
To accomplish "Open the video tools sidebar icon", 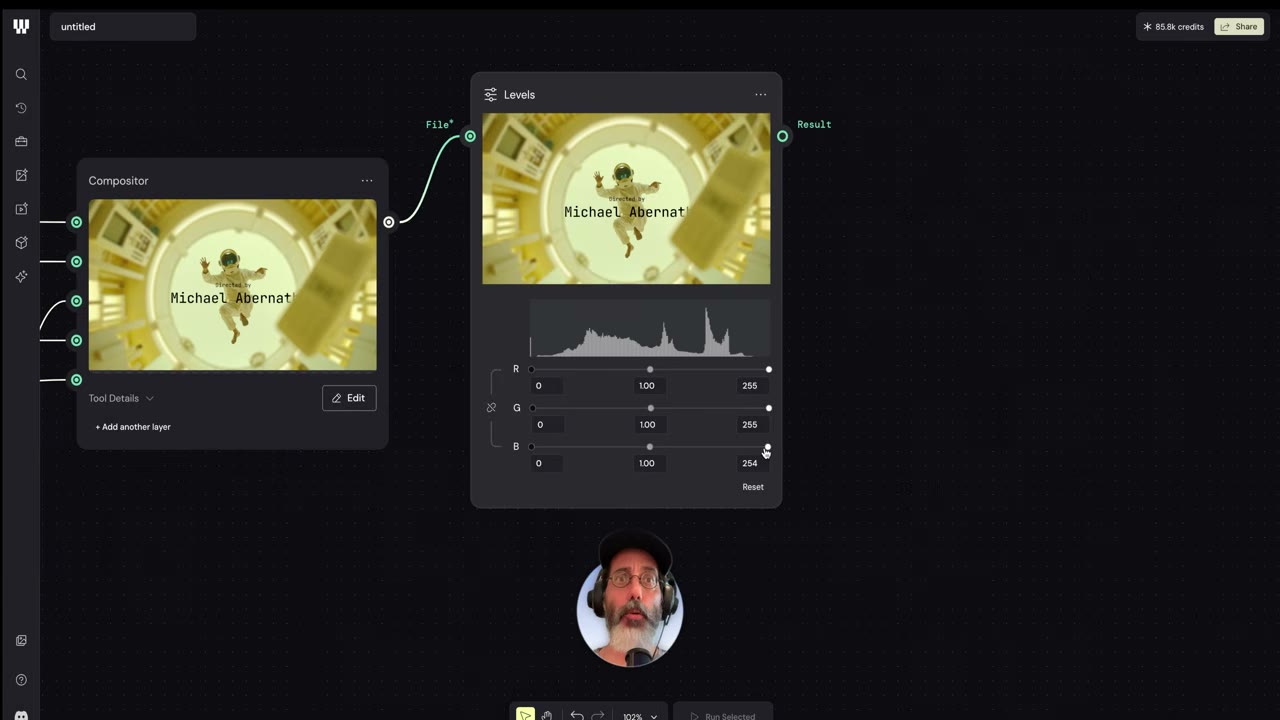I will click(x=21, y=209).
